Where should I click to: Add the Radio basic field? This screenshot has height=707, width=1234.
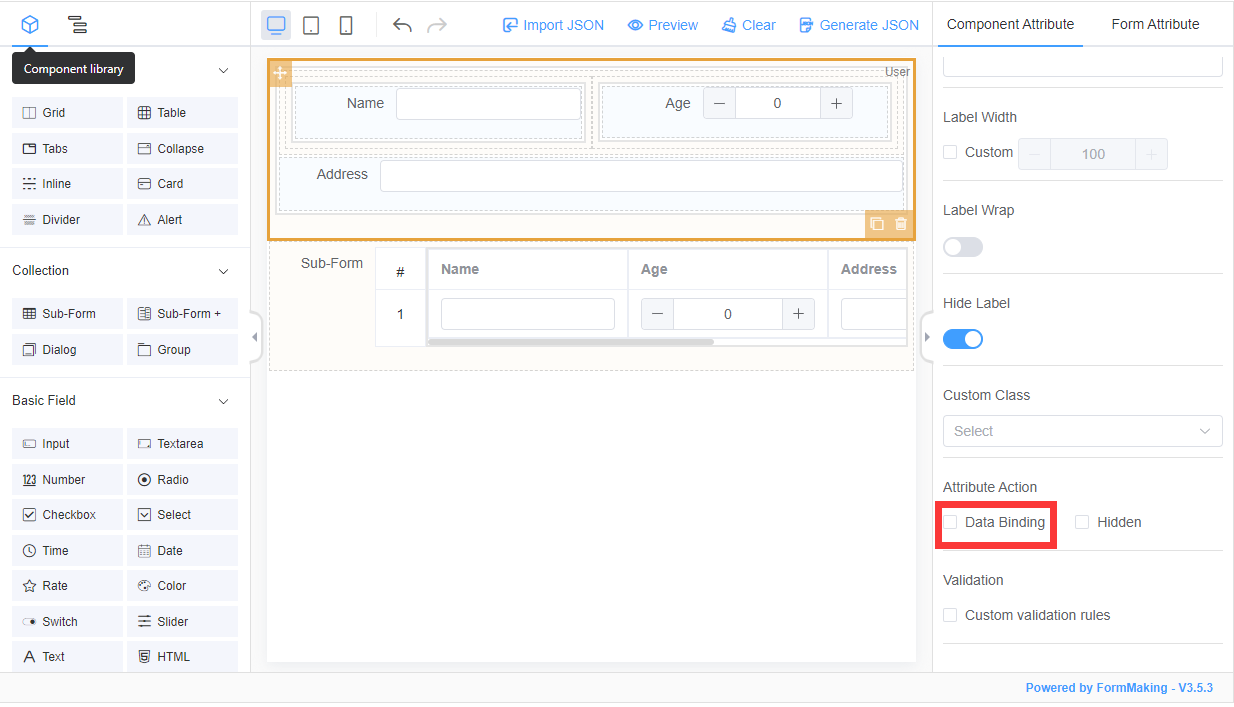(x=182, y=479)
